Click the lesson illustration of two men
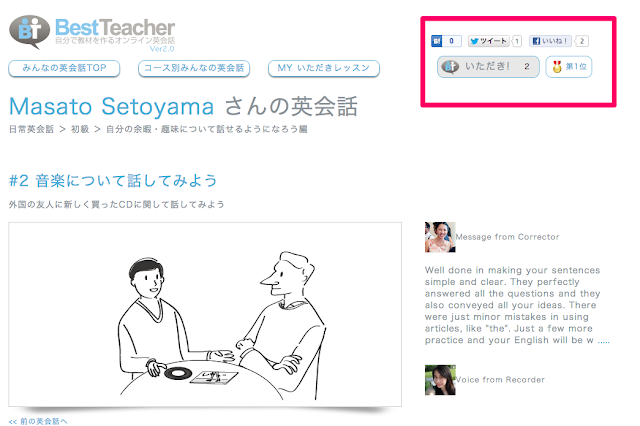This screenshot has height=426, width=640. (205, 314)
